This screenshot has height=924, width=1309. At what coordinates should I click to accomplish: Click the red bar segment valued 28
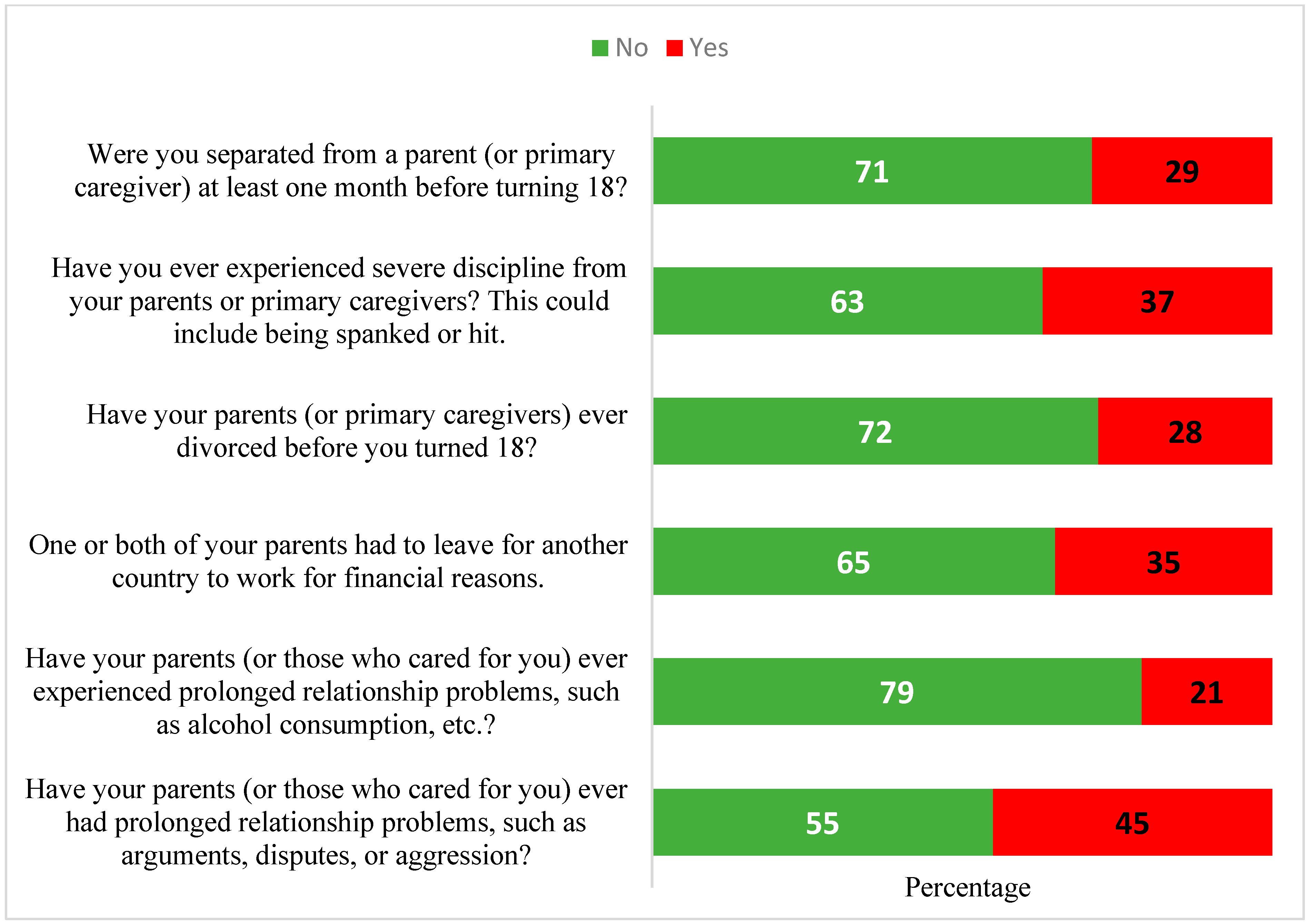[x=1185, y=431]
